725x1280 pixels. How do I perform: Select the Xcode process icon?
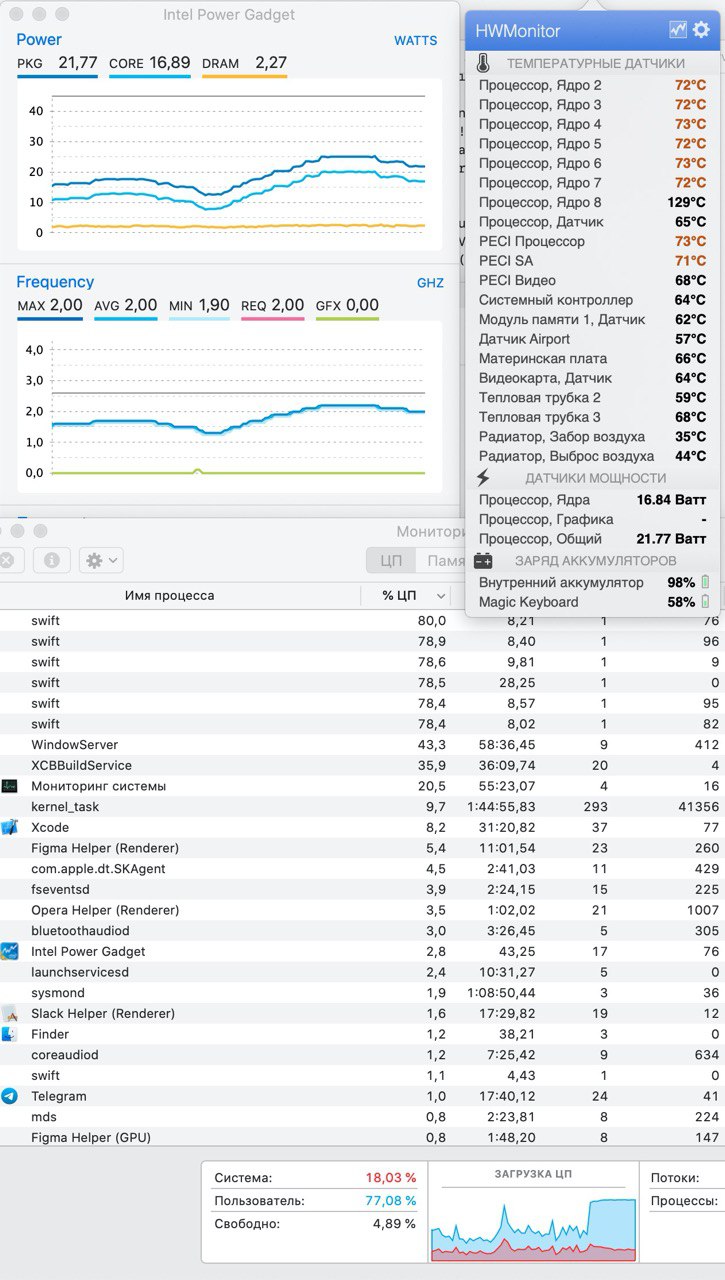10,827
